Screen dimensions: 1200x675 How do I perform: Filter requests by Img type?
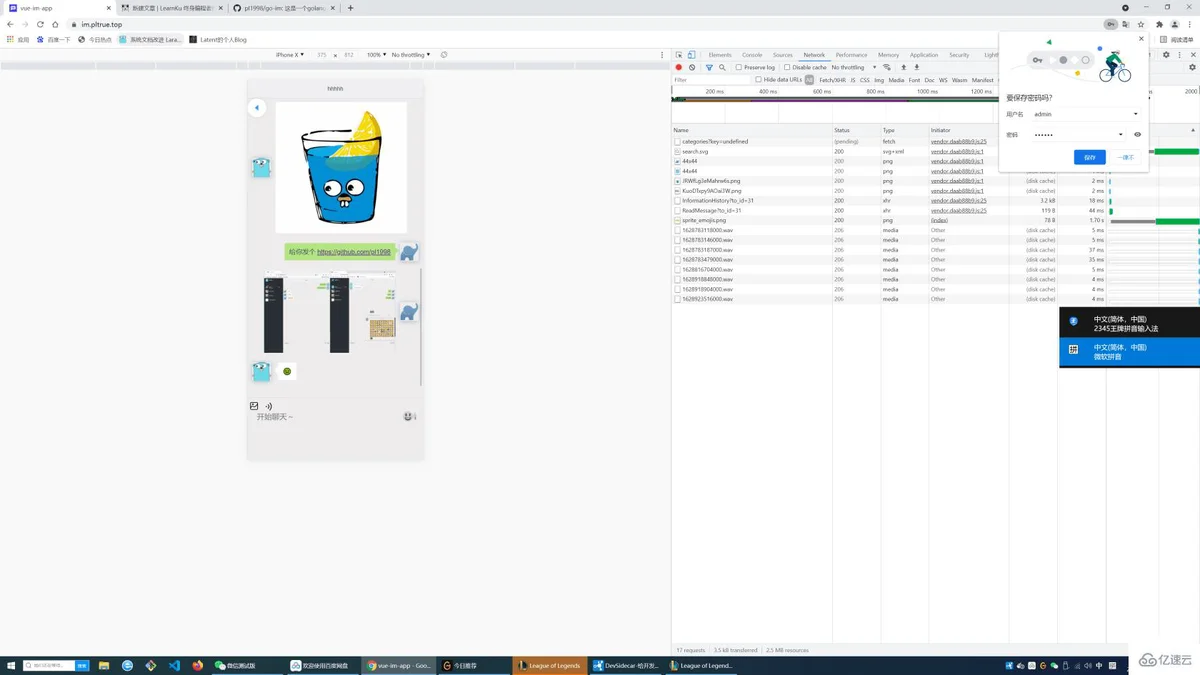879,80
